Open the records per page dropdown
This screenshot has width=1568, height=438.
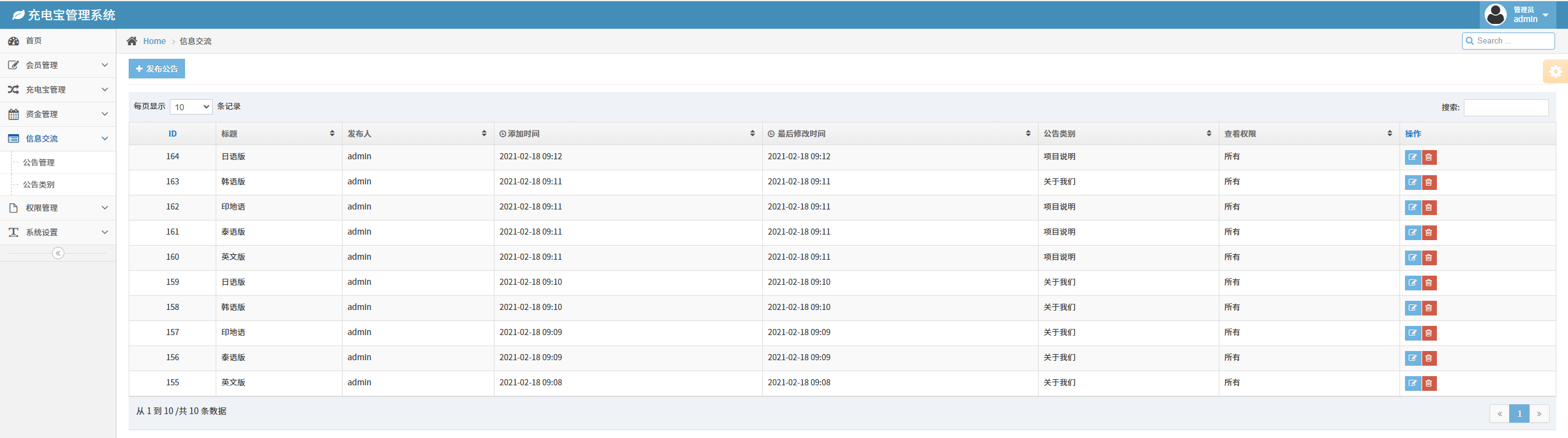[191, 107]
